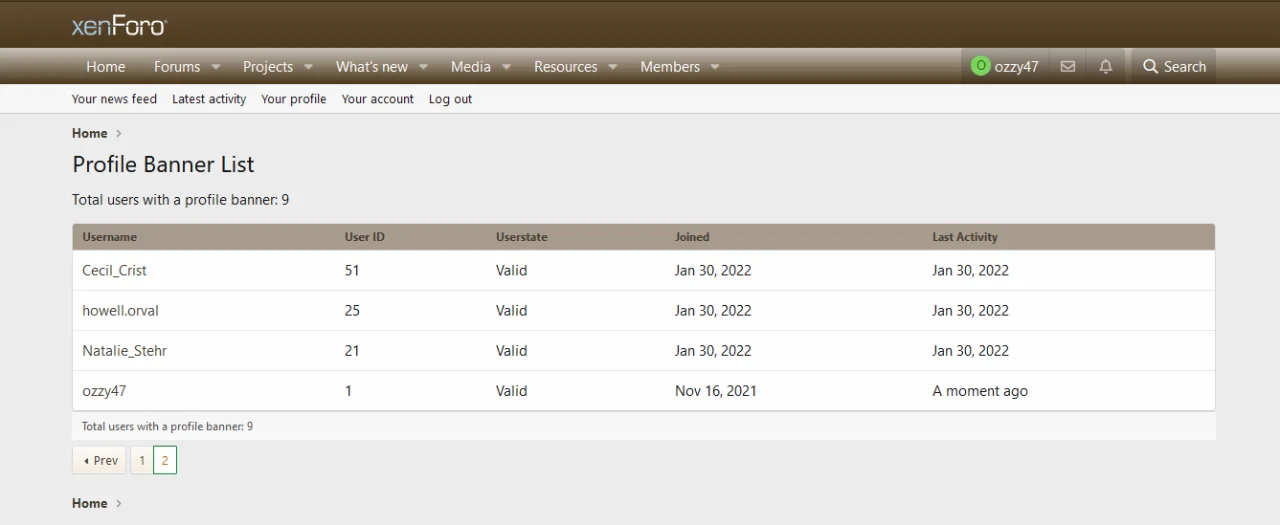Image resolution: width=1280 pixels, height=525 pixels.
Task: Open the alerts bell icon
Action: coord(1106,67)
